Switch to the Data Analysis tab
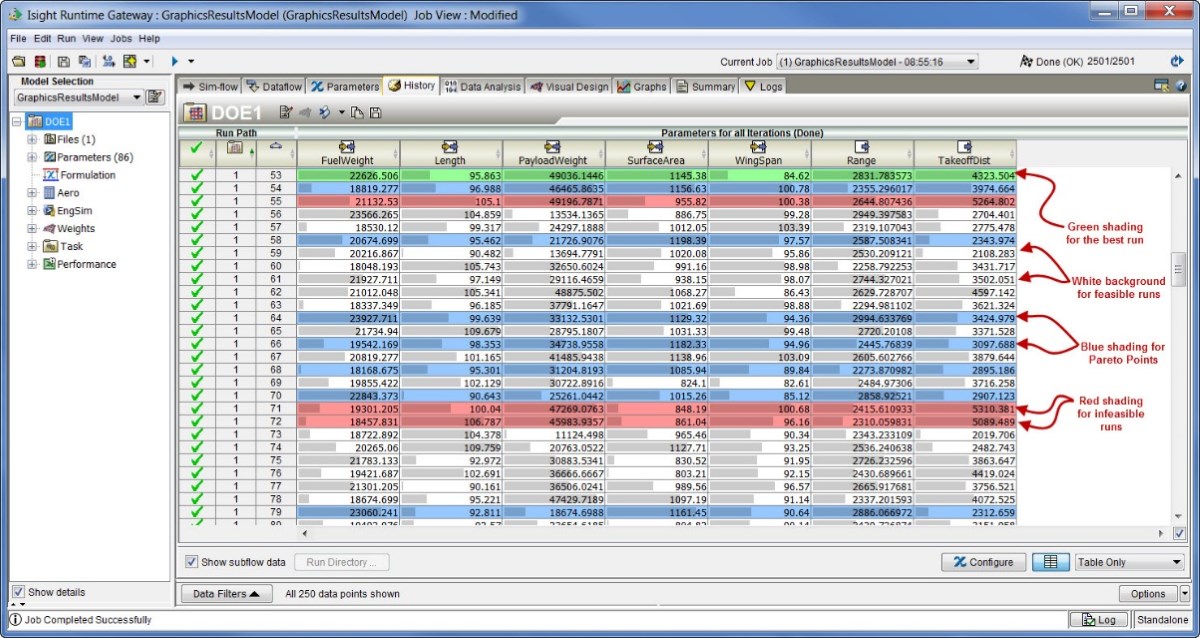The height and width of the screenshot is (638, 1200). pos(482,86)
